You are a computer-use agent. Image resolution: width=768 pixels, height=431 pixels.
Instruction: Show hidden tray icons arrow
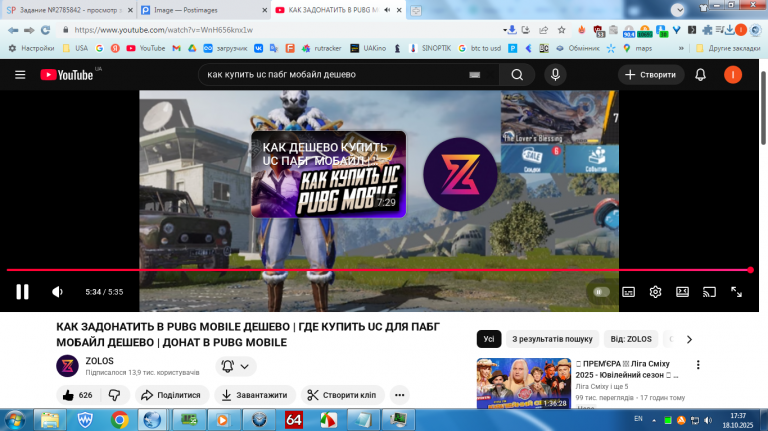pos(654,420)
